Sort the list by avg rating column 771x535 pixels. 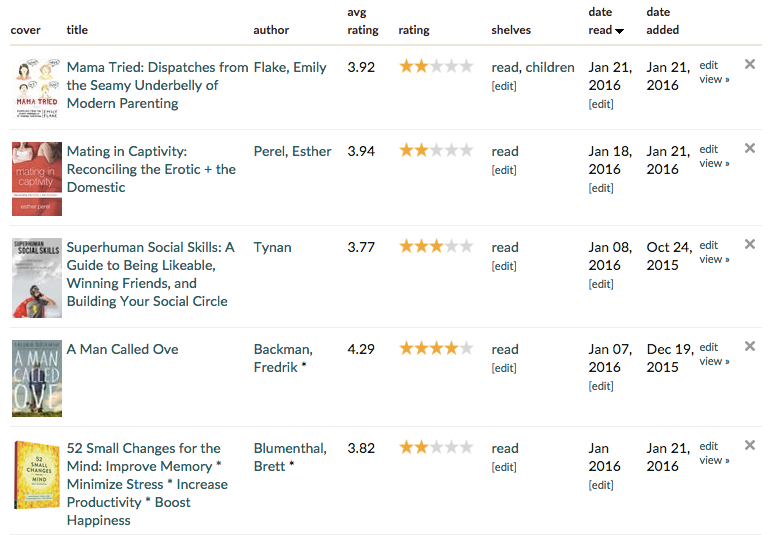point(362,21)
